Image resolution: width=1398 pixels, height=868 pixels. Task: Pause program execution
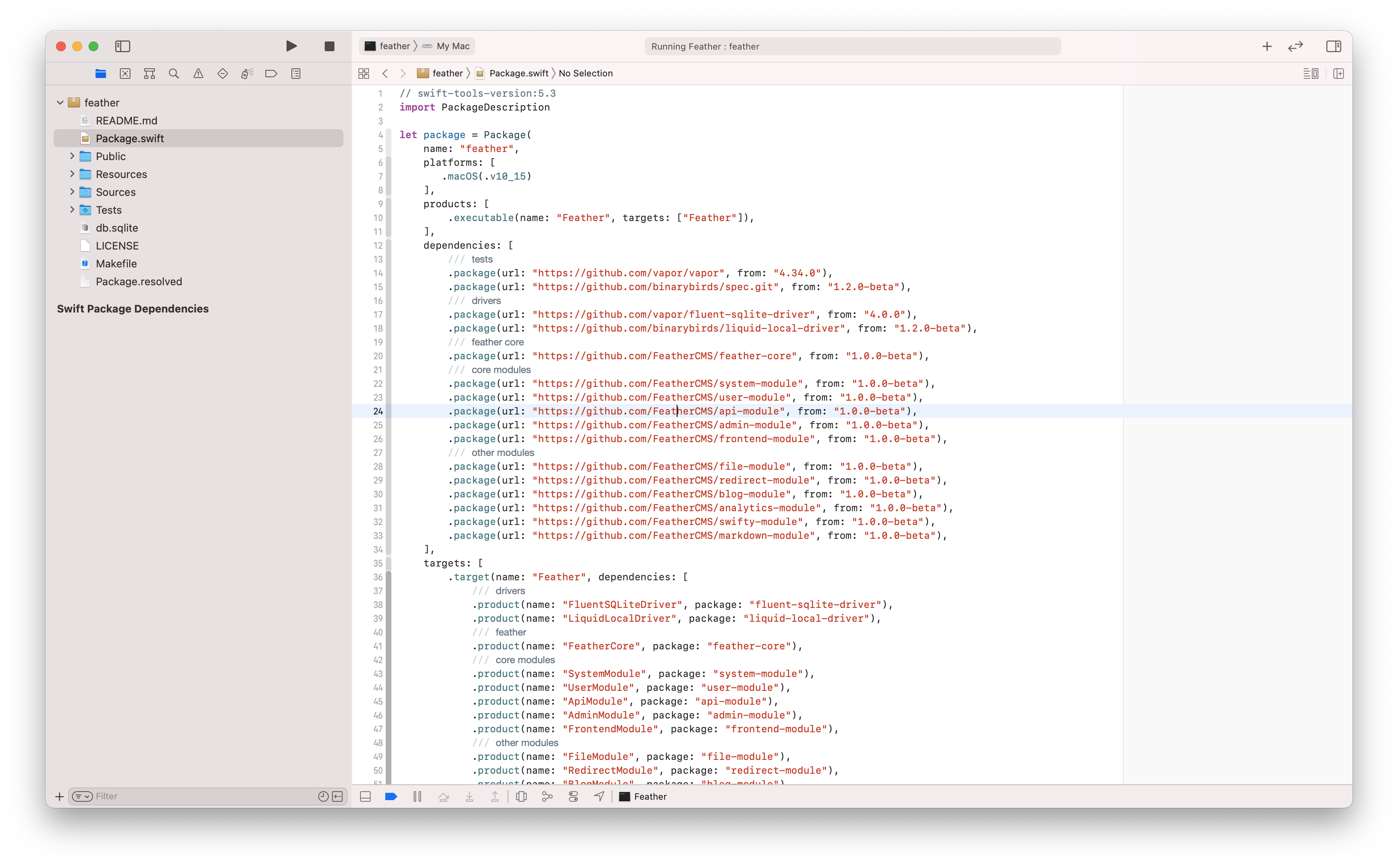pyautogui.click(x=417, y=797)
